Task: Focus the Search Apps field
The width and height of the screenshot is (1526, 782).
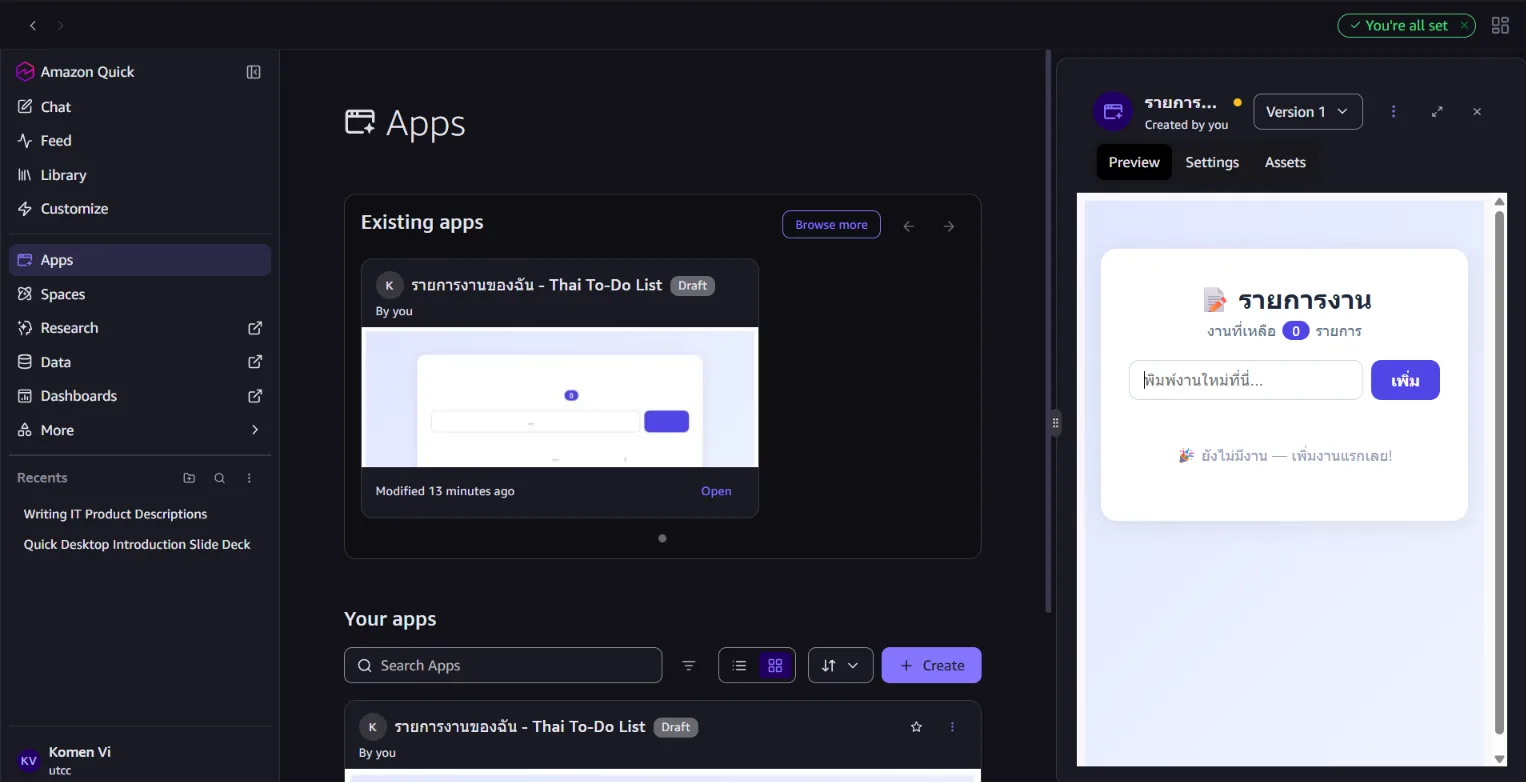Action: pos(503,665)
